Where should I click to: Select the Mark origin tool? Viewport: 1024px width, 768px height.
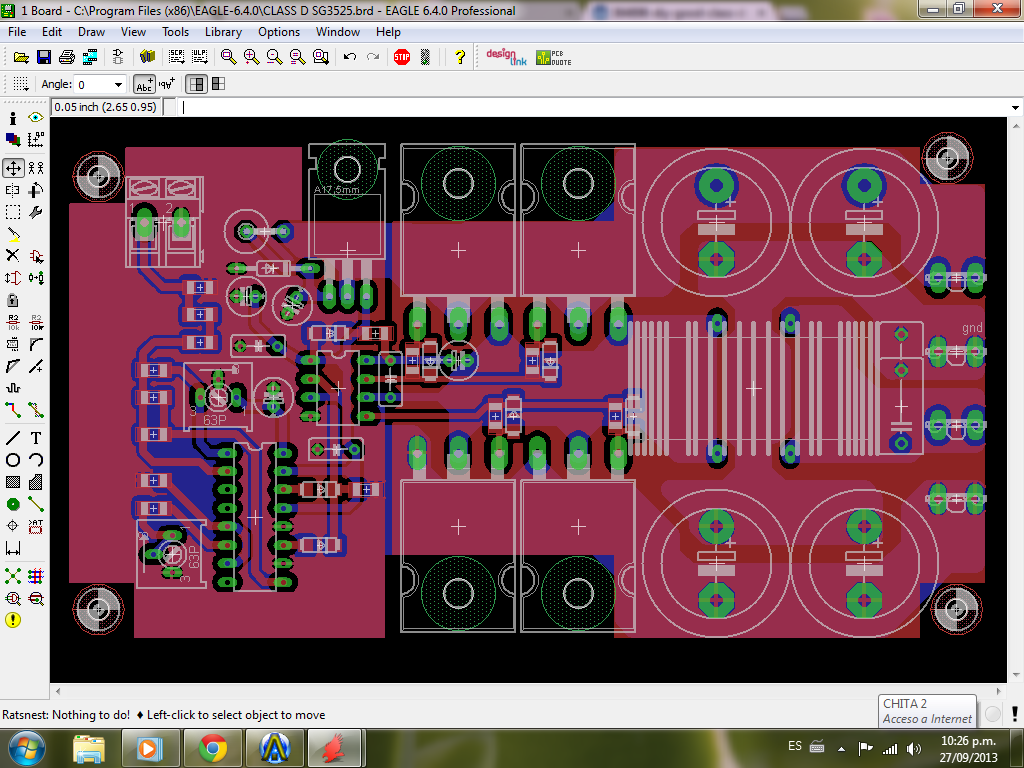pyautogui.click(x=36, y=139)
